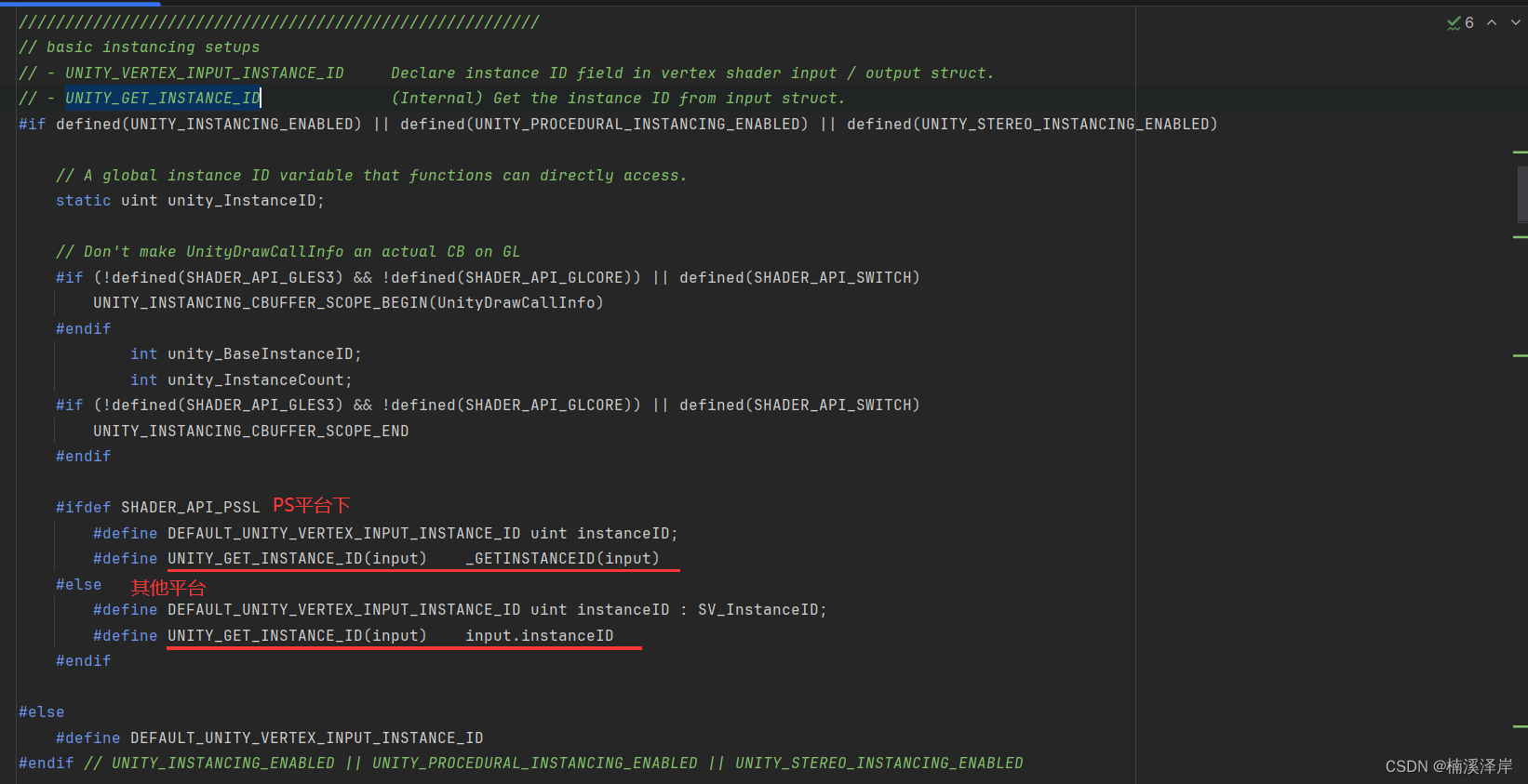Screen dimensions: 1528x784
Task: Click UNITY_VERTEX_INPUT_INSTANCE_ID in the comment line
Action: [x=205, y=73]
